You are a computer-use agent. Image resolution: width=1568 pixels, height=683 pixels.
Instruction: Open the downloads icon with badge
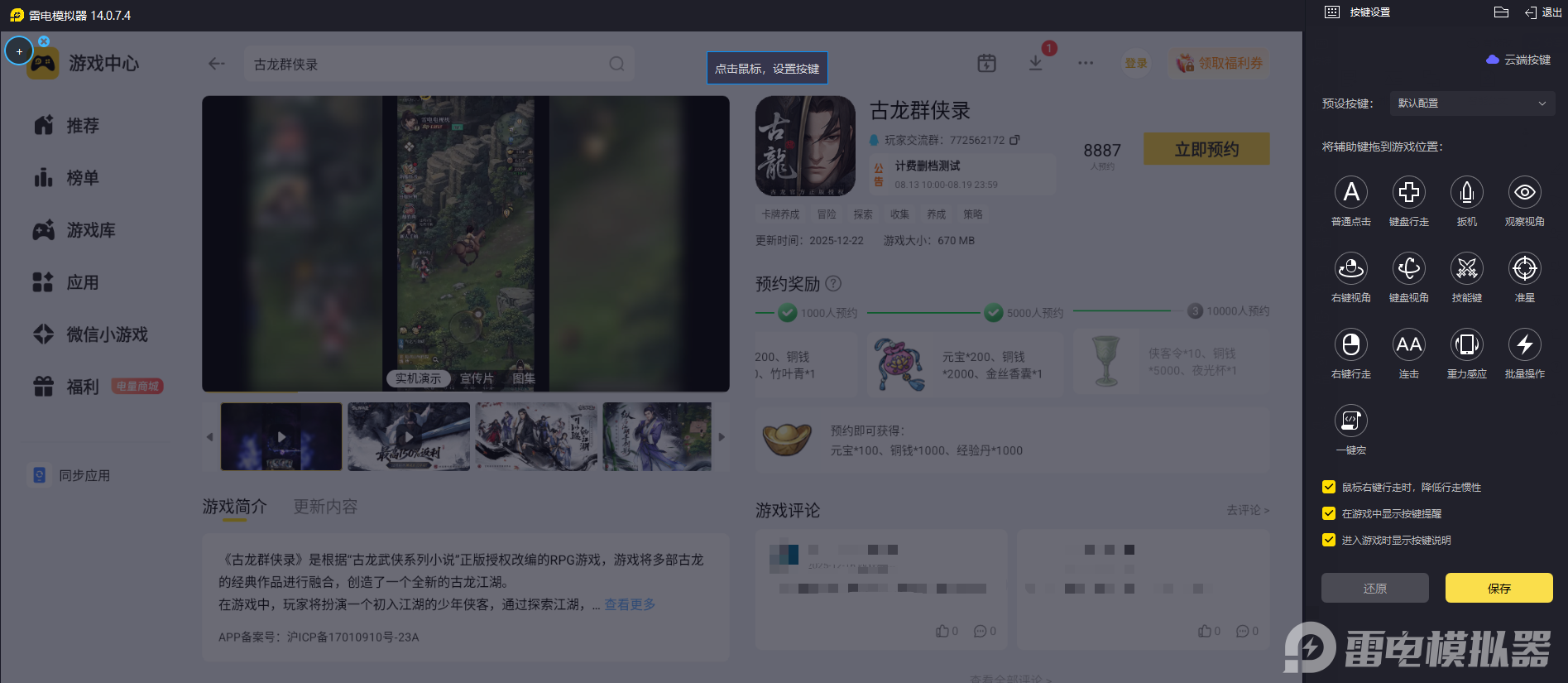point(1036,62)
